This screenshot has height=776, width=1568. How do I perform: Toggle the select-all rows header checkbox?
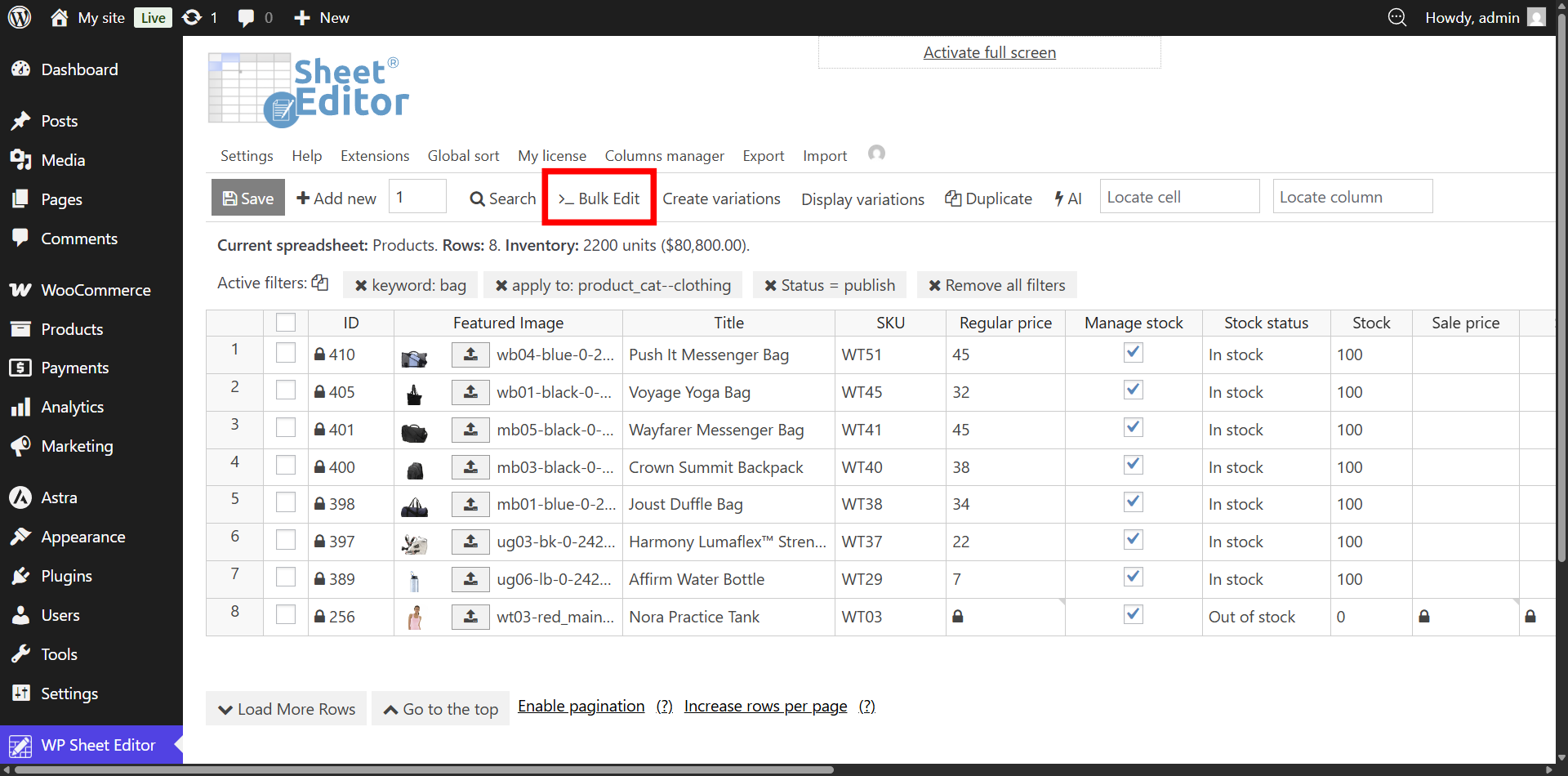coord(286,323)
